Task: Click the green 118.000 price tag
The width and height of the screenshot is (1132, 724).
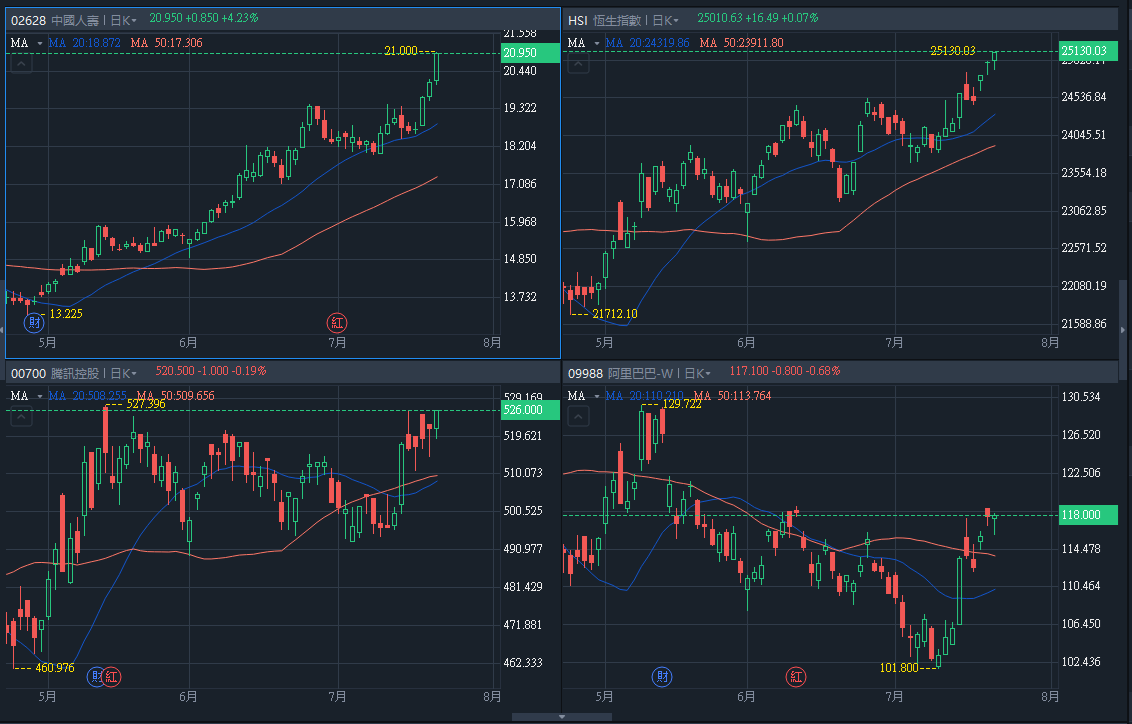Action: coord(1088,515)
